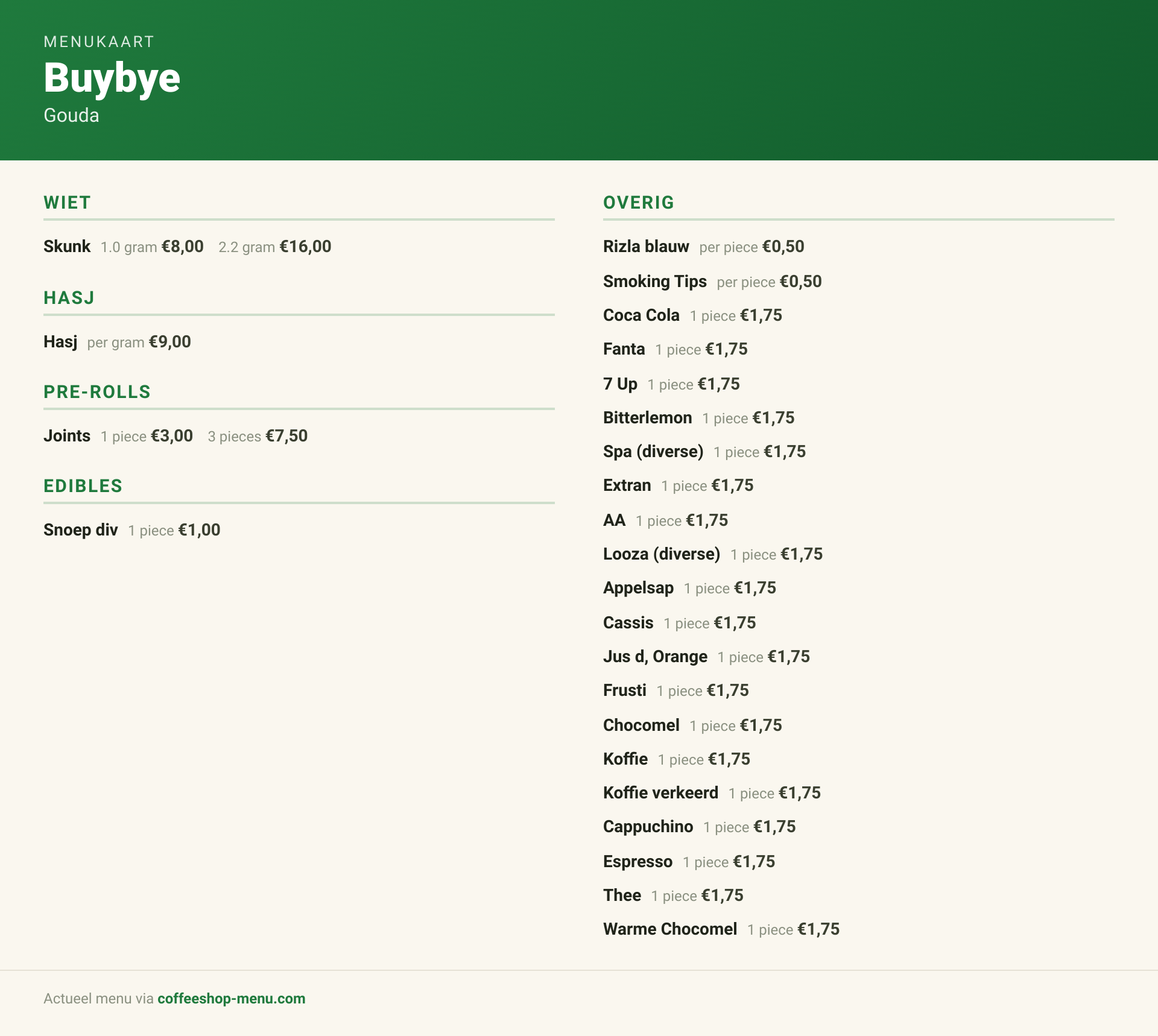
Task: Click the Warme Chocomel item
Action: point(670,929)
